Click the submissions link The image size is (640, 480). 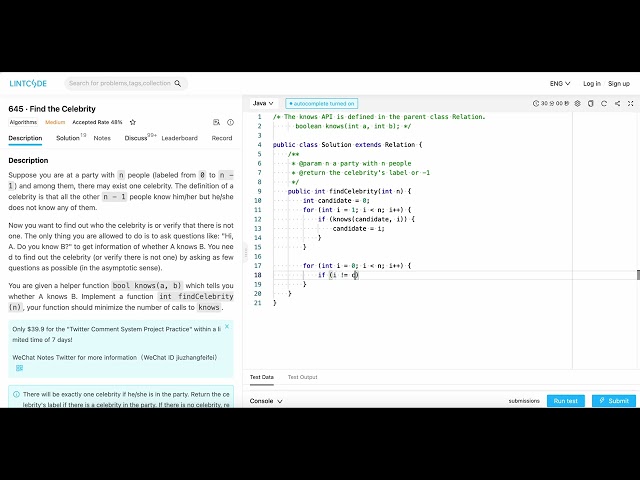[x=524, y=401]
